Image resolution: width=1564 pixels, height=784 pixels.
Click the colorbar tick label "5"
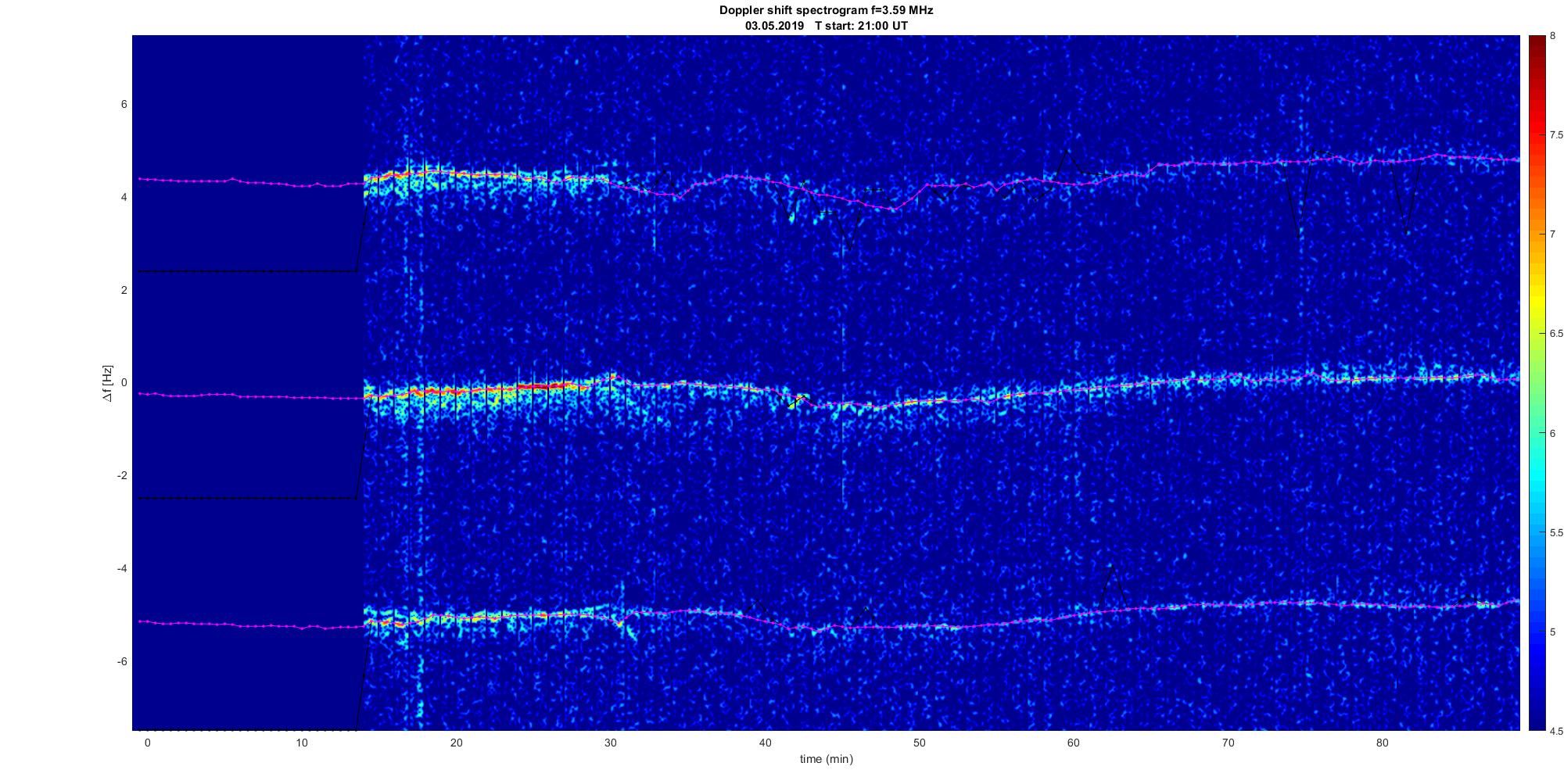pyautogui.click(x=1553, y=632)
